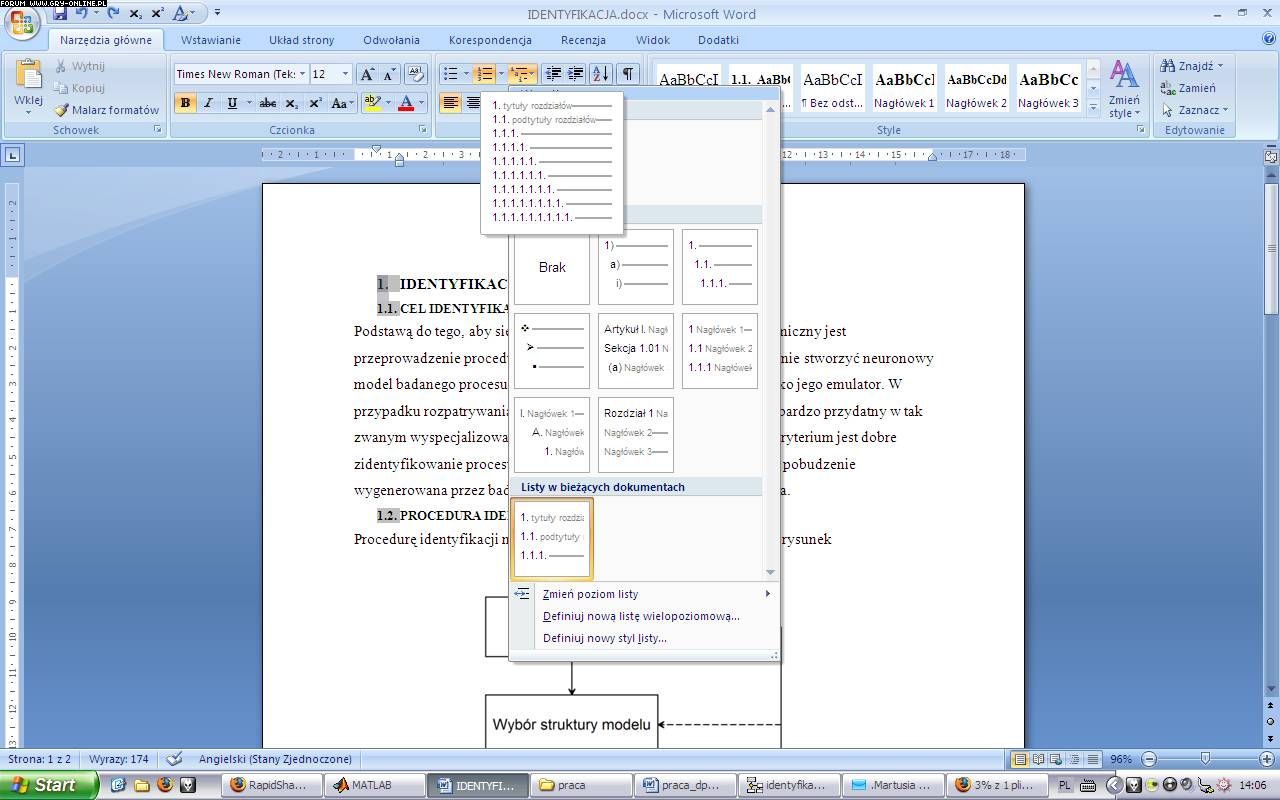Select the current document list thumbnail
The width and height of the screenshot is (1280, 800).
(x=552, y=538)
